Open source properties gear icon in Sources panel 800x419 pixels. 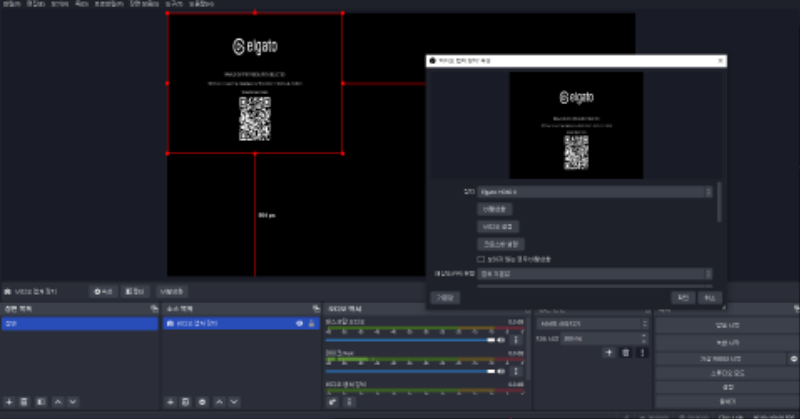202,402
